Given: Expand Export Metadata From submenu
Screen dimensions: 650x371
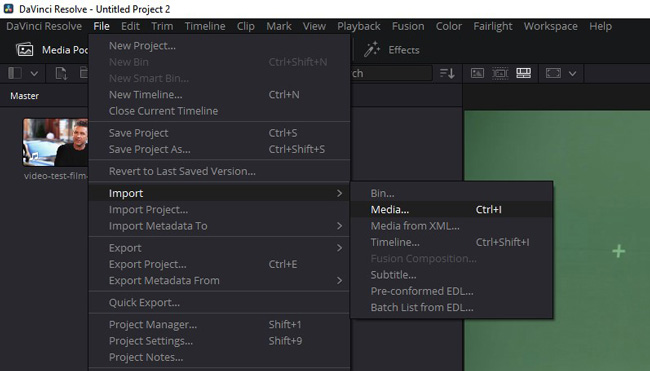Looking at the screenshot, I should (x=220, y=281).
